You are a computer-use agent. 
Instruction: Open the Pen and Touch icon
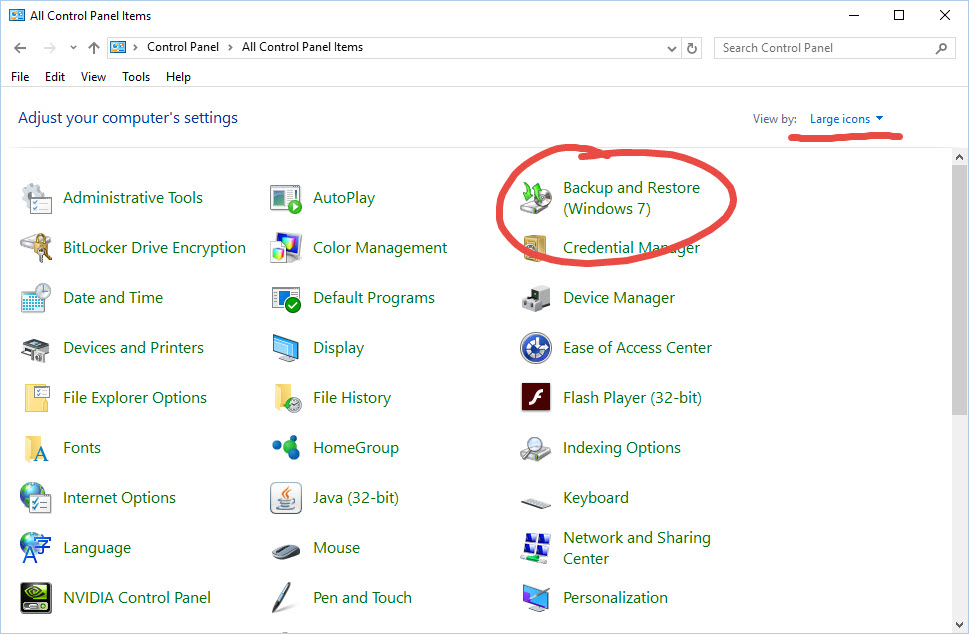coord(282,598)
